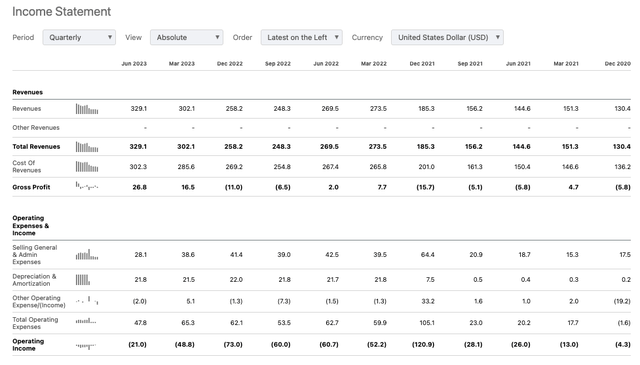Click Gross Profit value 16.5

188,187
